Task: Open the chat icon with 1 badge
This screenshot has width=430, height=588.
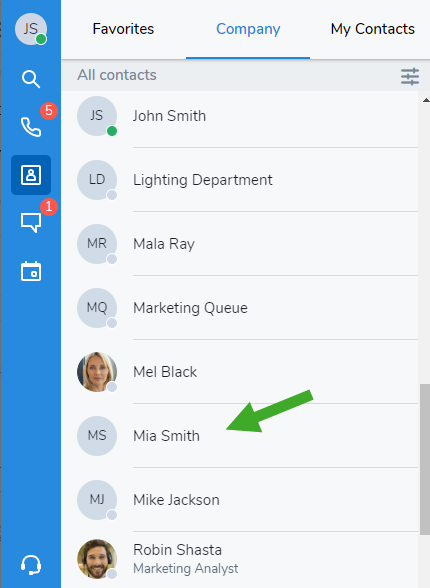Action: (x=31, y=223)
